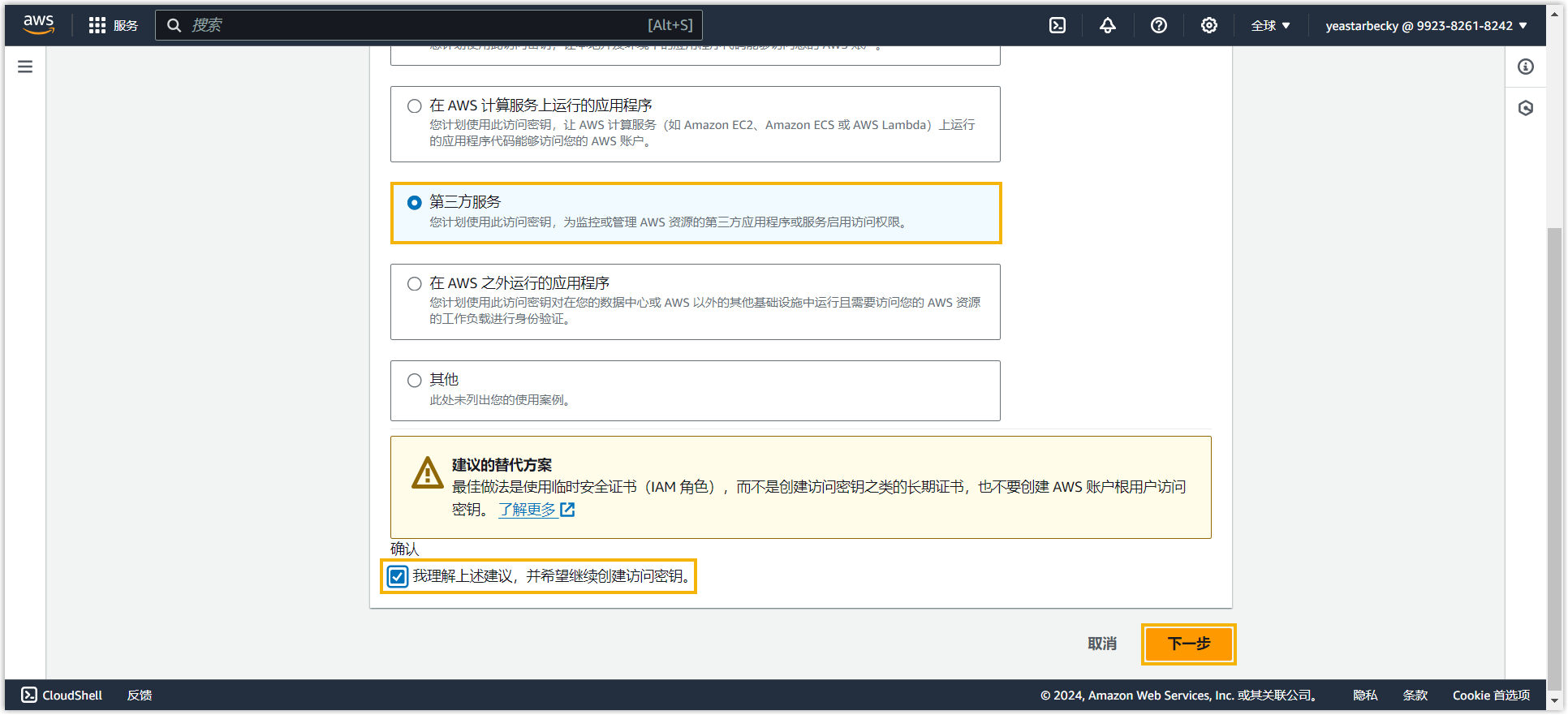The width and height of the screenshot is (1568, 715).
Task: Open the notifications bell
Action: coord(1108,25)
